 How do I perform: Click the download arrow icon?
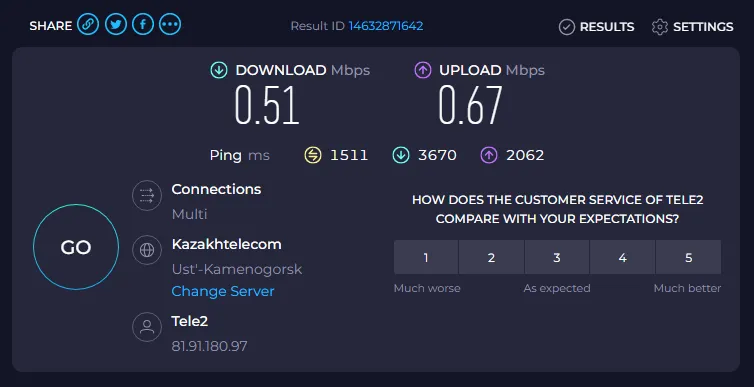click(x=219, y=71)
